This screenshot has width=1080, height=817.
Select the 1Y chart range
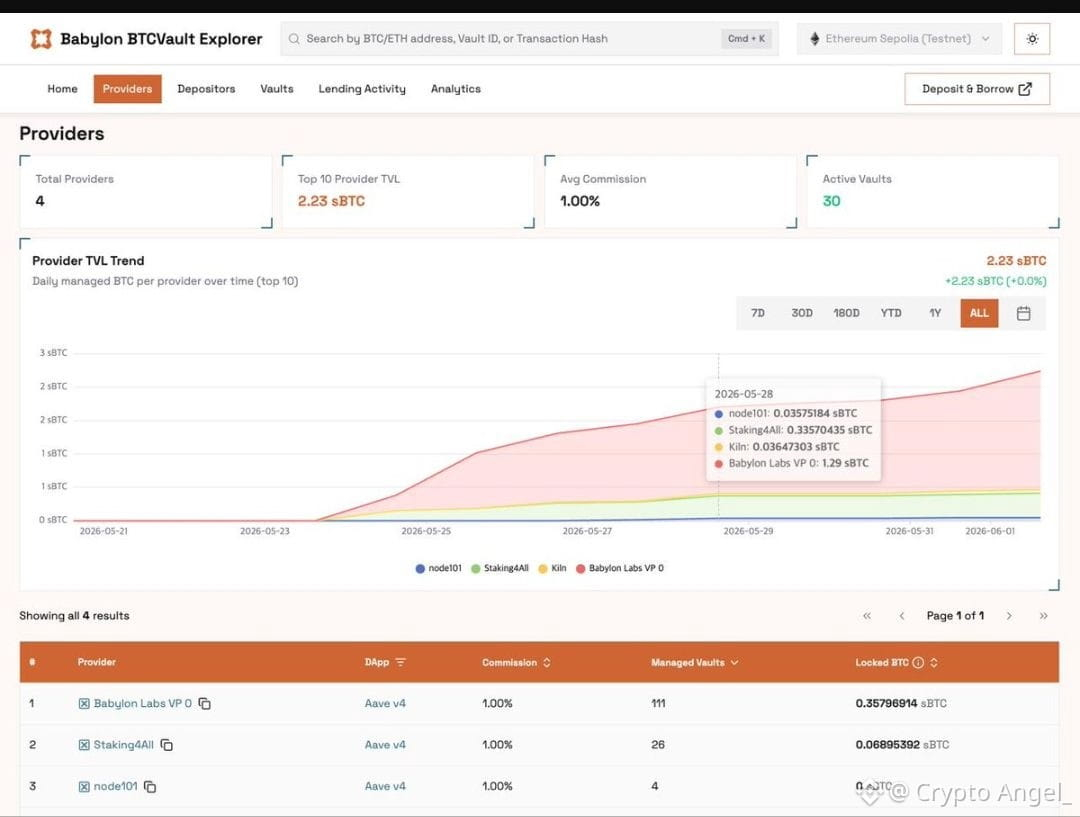tap(935, 313)
